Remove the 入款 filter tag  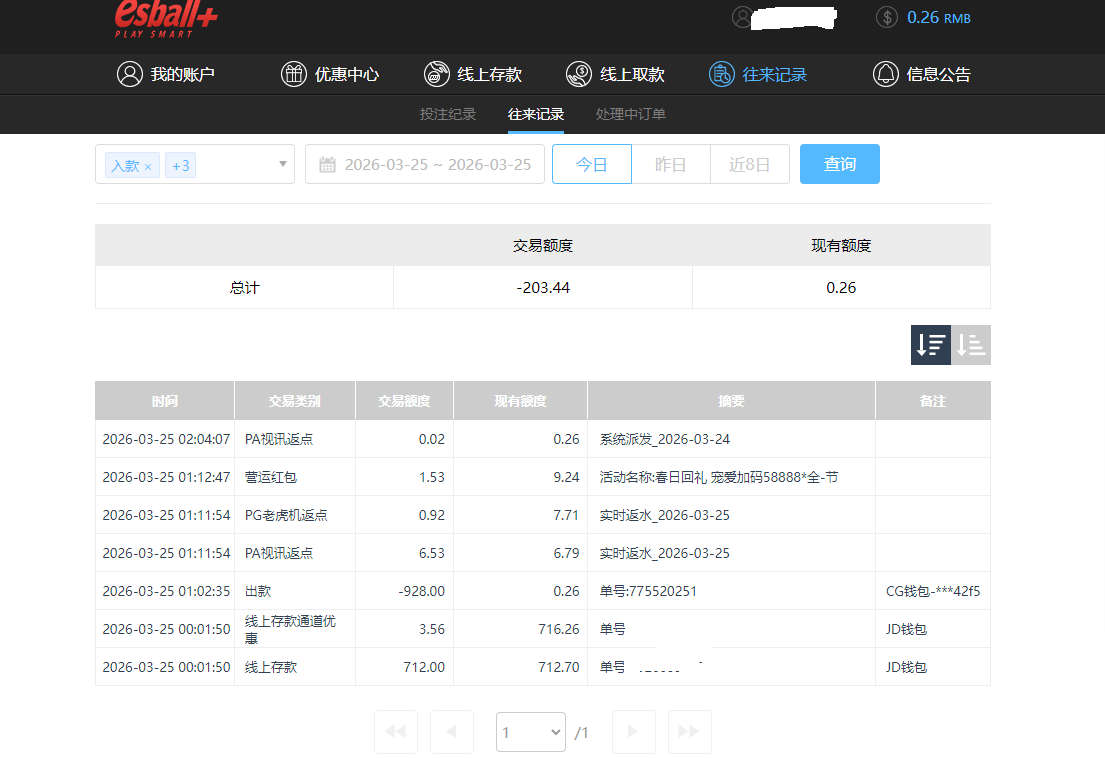[148, 167]
